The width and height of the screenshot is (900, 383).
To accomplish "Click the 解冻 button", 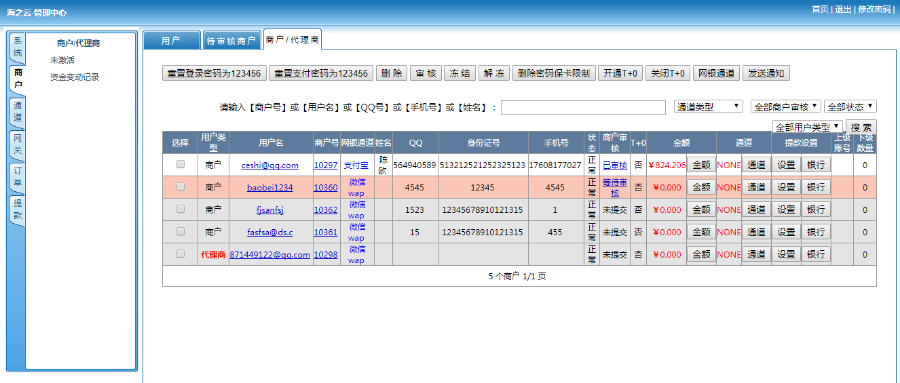I will point(494,73).
